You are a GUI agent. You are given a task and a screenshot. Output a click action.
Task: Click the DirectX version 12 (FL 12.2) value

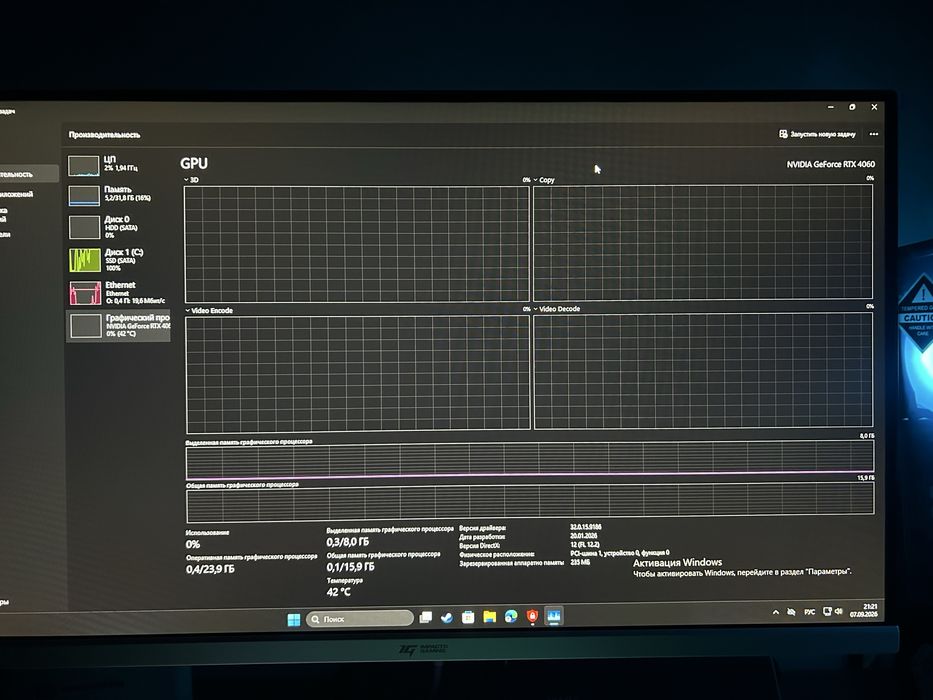pyautogui.click(x=585, y=545)
